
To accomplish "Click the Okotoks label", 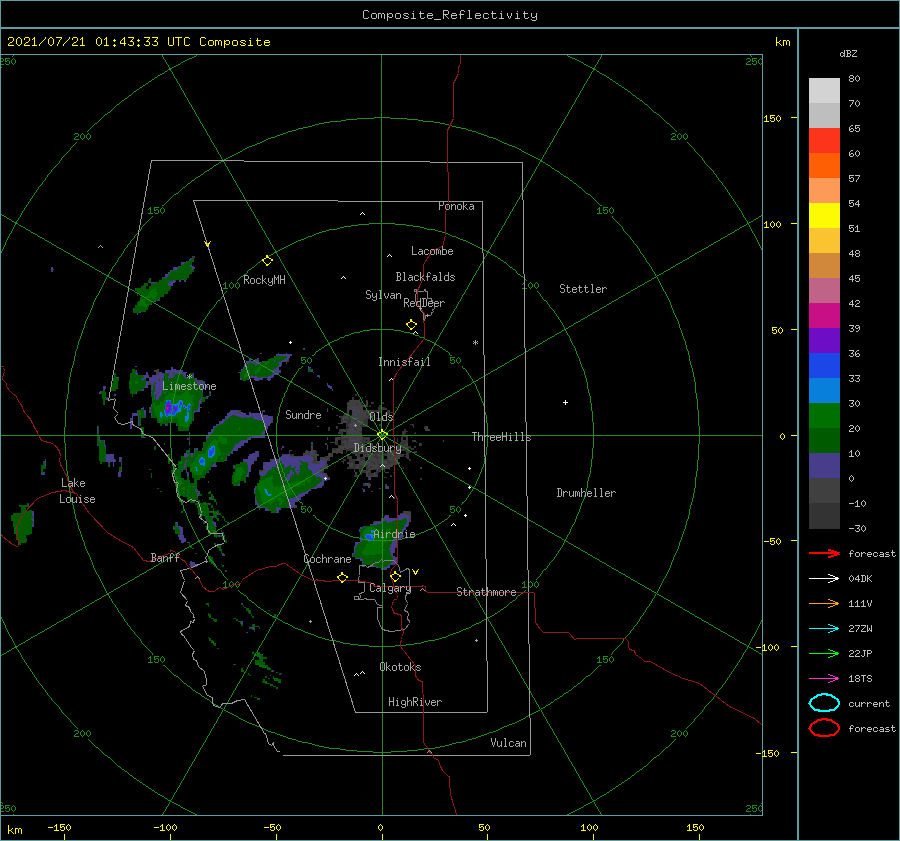I will 400,666.
